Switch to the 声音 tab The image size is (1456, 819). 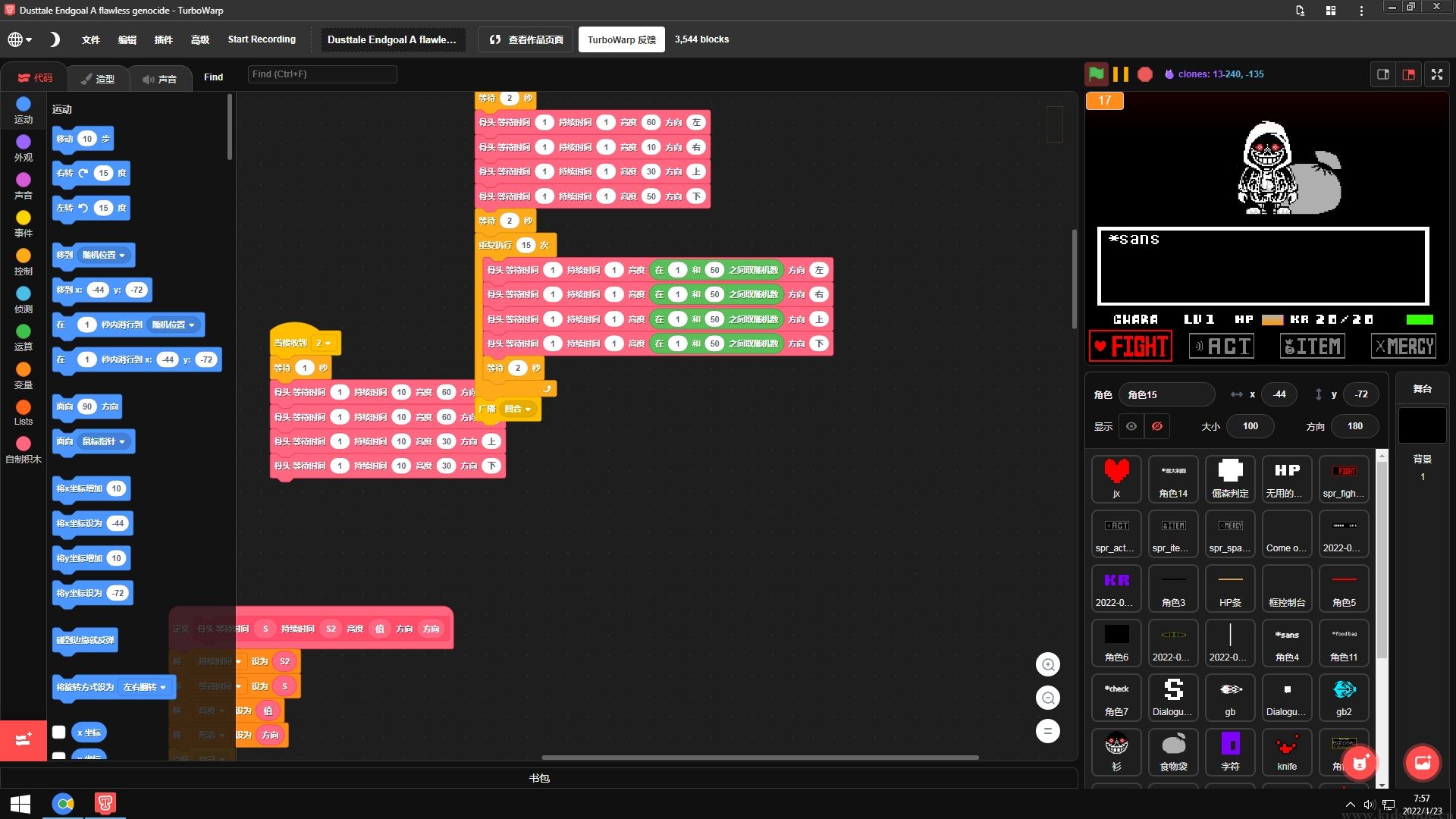pos(159,78)
